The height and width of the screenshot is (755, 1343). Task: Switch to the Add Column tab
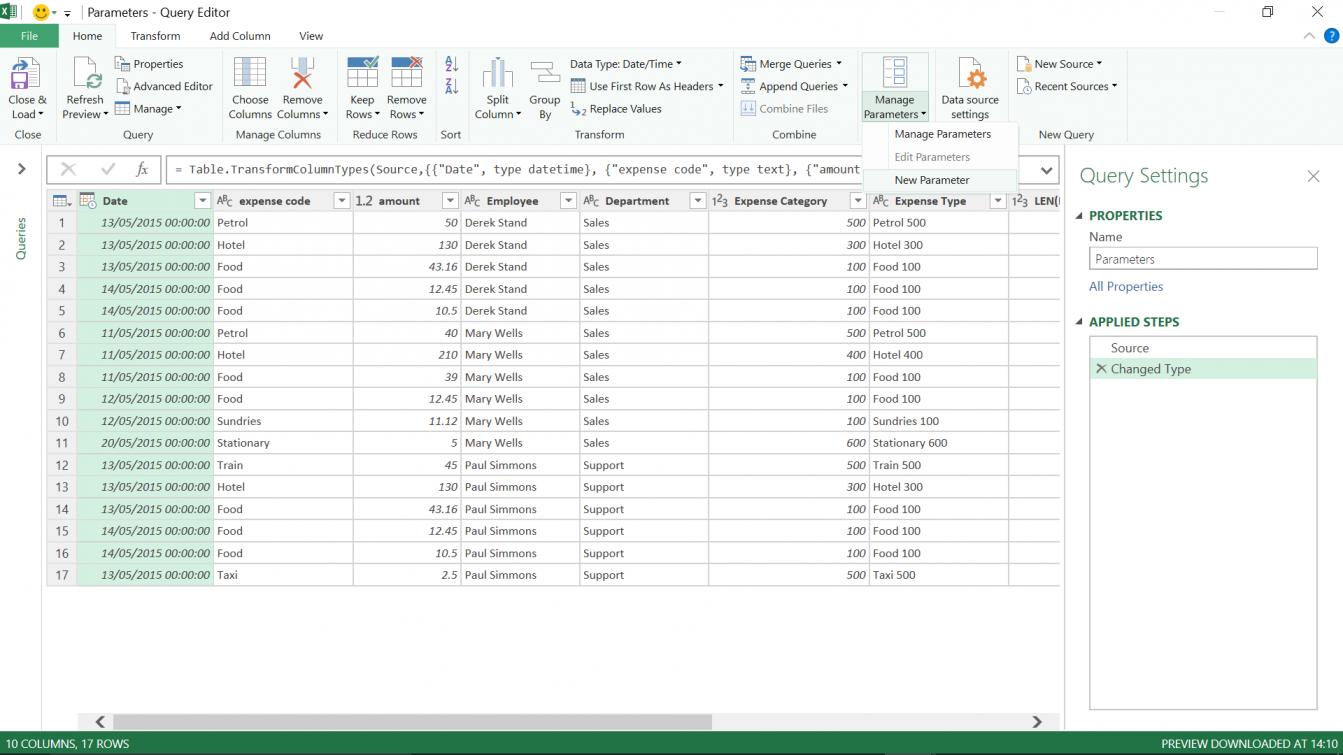(x=240, y=36)
